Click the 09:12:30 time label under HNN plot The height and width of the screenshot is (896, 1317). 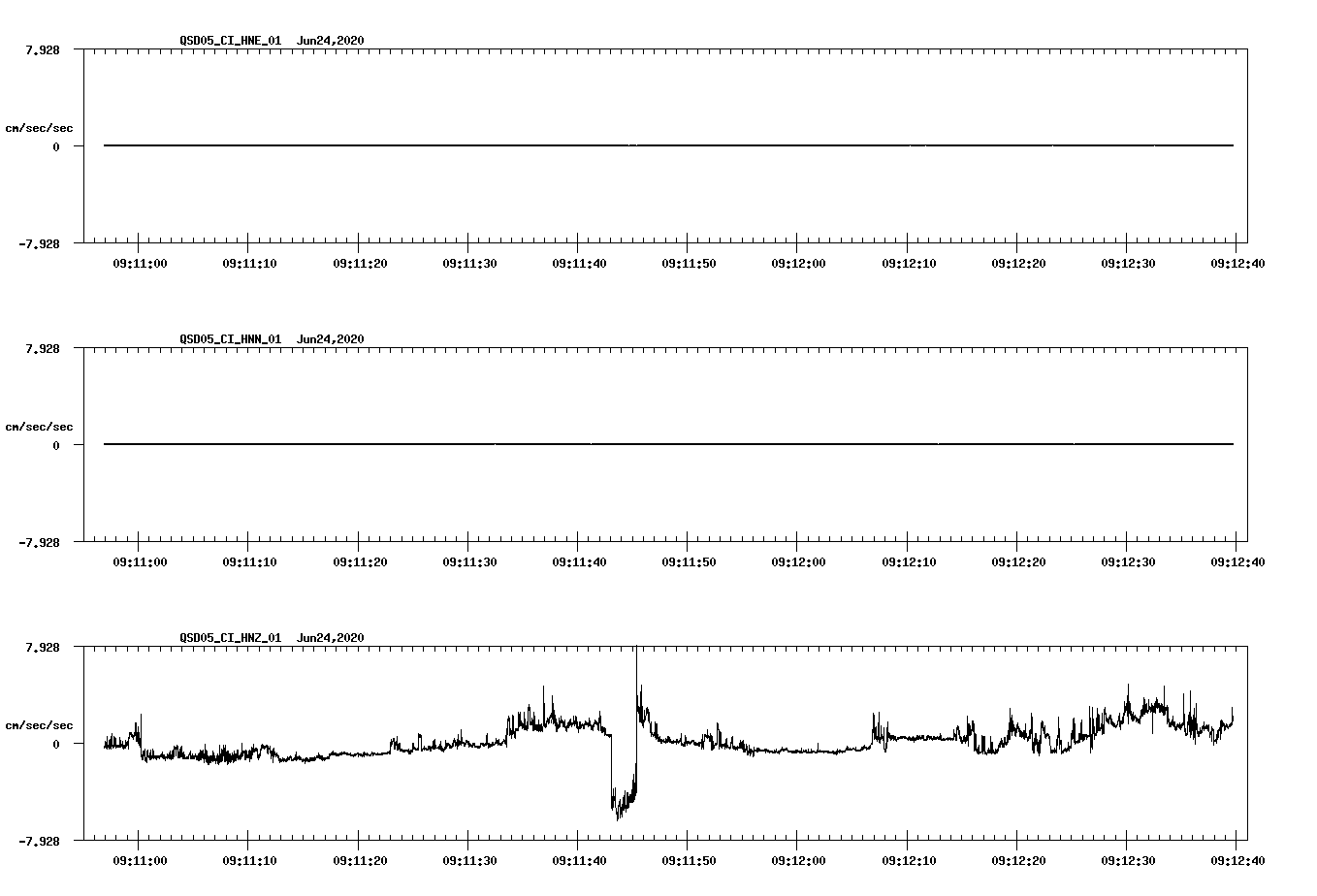click(x=1128, y=561)
